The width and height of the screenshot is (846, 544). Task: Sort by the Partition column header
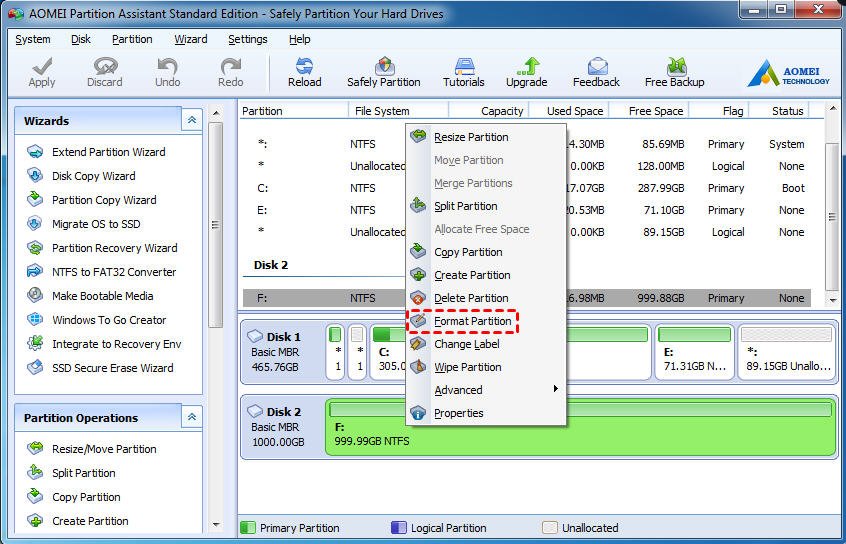[x=294, y=111]
